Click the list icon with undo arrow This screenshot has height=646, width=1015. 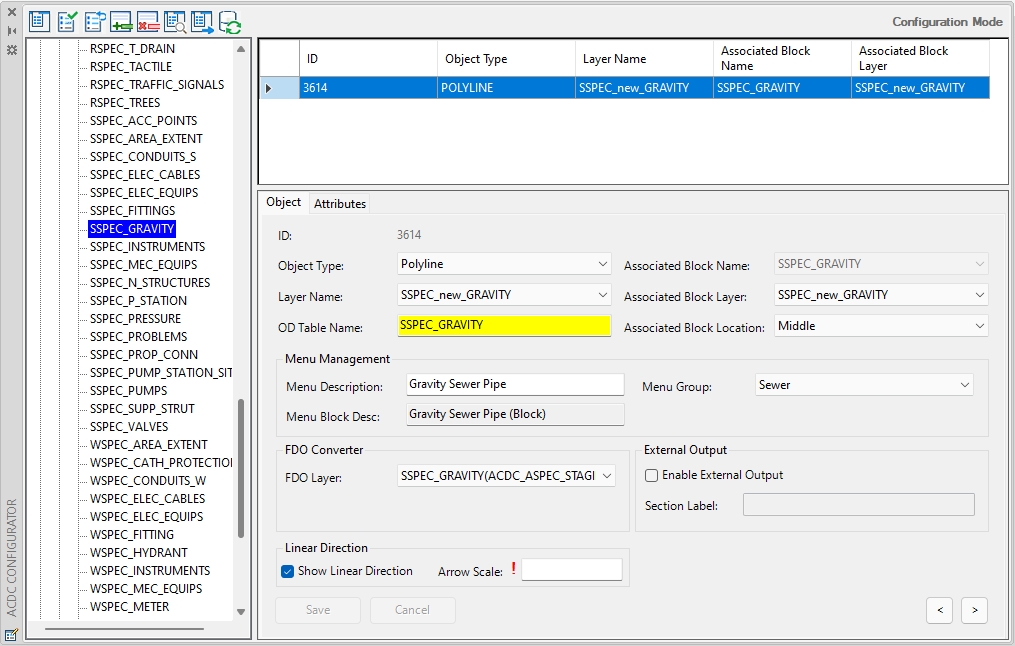[95, 21]
